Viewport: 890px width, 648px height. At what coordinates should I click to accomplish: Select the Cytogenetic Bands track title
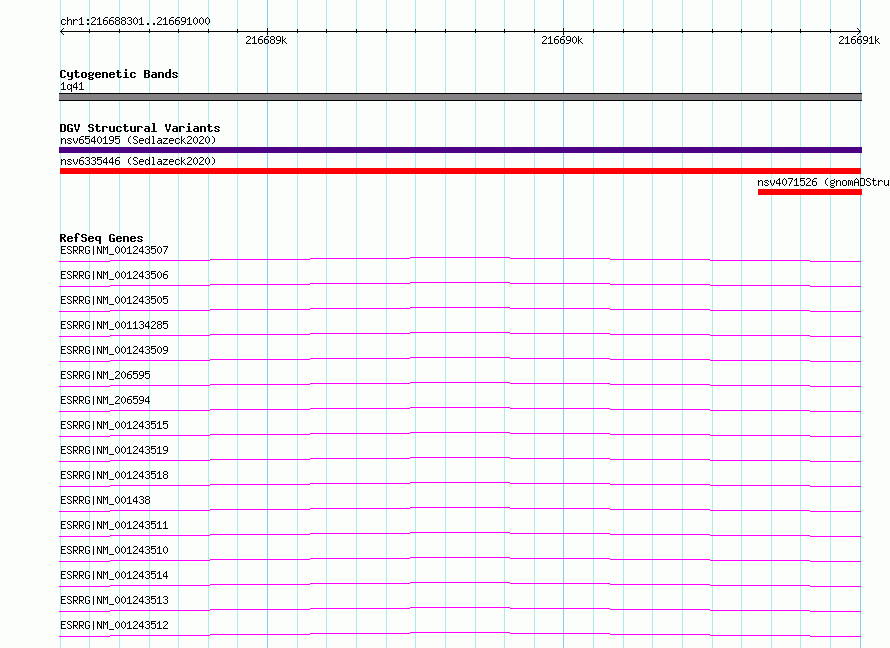point(119,74)
